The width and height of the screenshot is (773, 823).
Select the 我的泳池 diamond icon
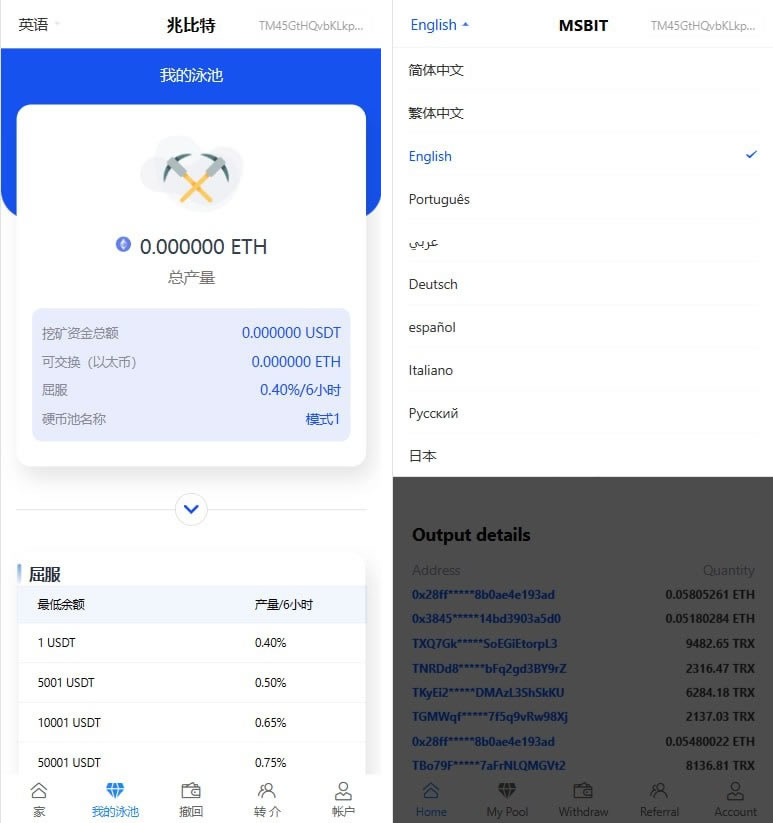coord(115,791)
